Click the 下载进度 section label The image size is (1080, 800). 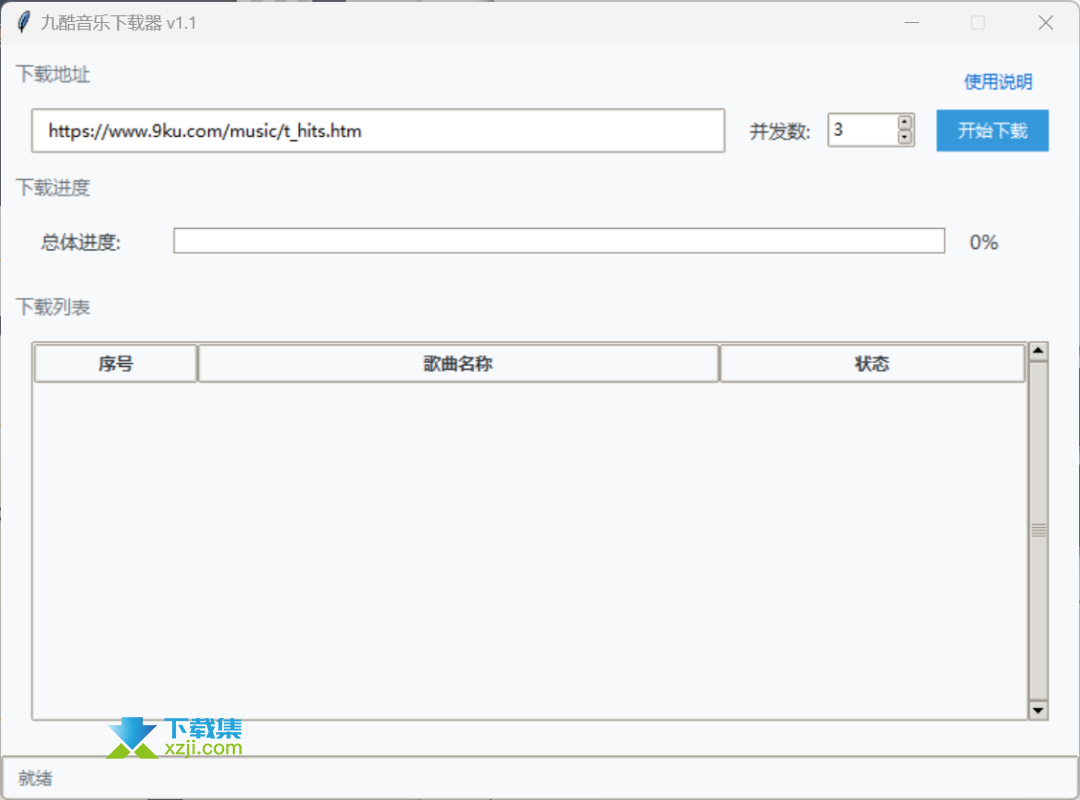tap(53, 187)
